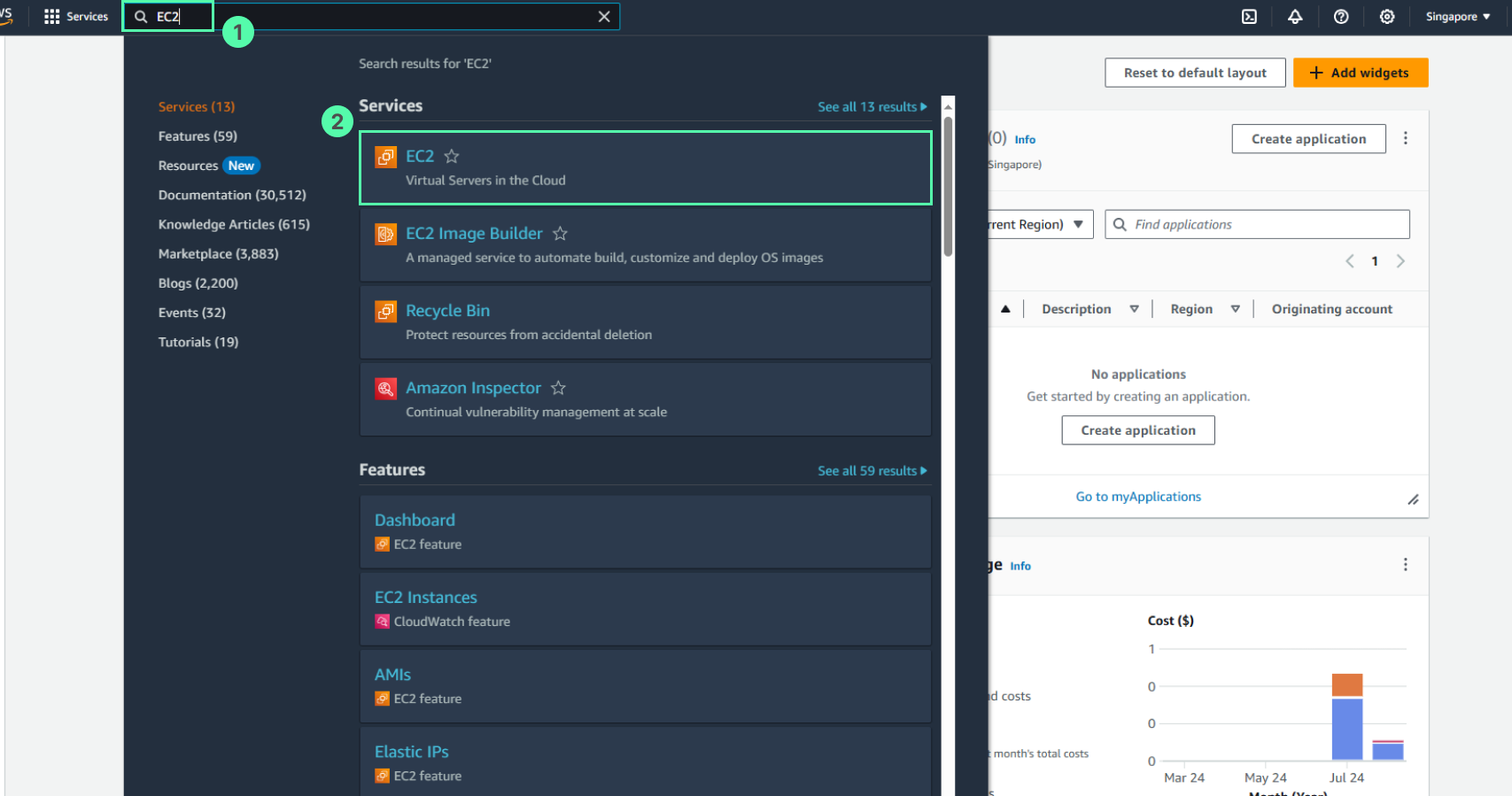Open cost widget three-dot menu
The height and width of the screenshot is (796, 1512).
[x=1405, y=565]
